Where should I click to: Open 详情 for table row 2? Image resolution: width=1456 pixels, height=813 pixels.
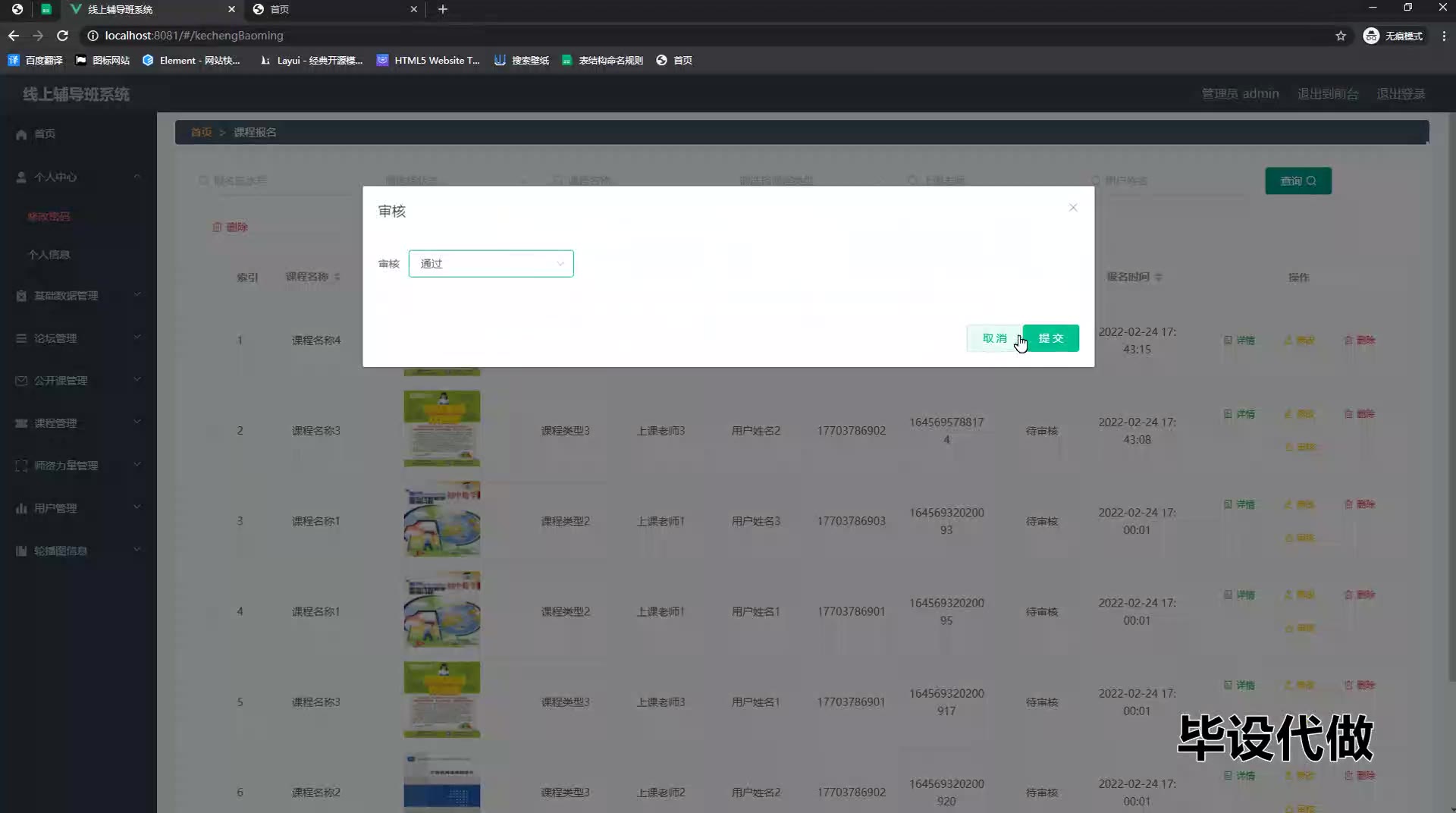pyautogui.click(x=1239, y=414)
